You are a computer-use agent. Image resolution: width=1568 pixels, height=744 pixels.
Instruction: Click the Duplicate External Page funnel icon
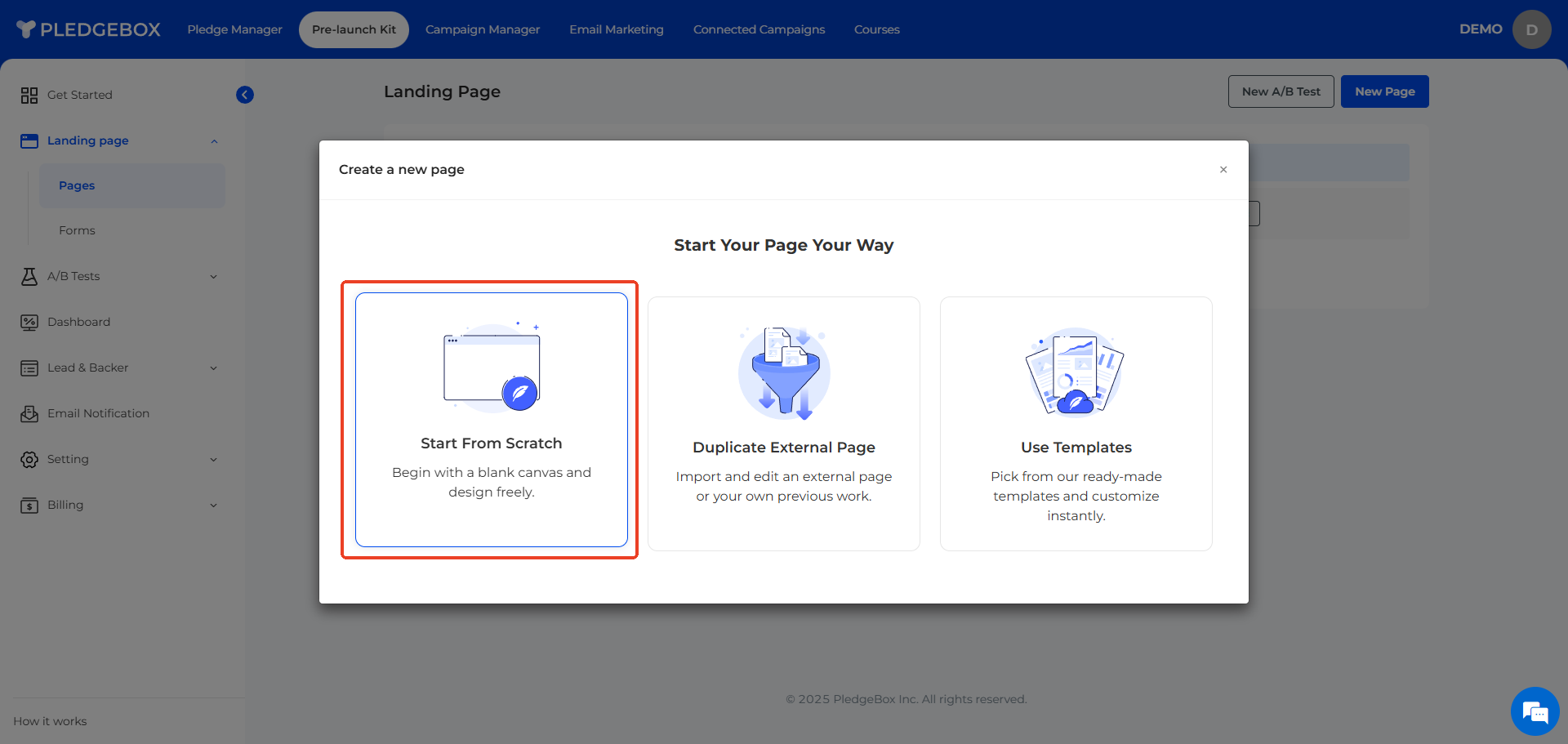(784, 373)
